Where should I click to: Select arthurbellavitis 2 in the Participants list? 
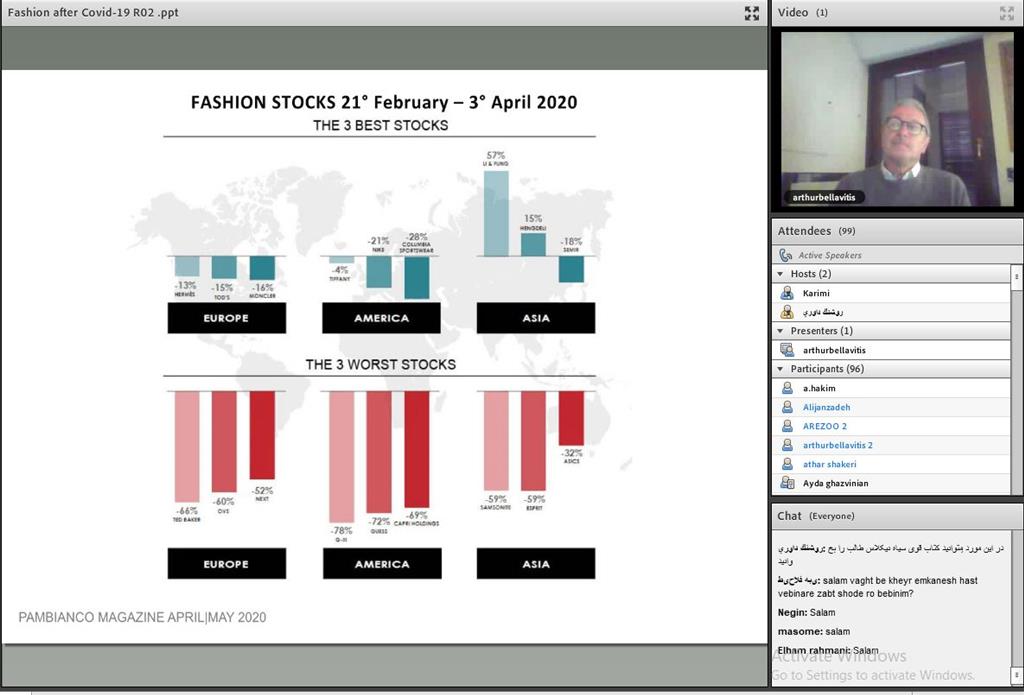891,445
